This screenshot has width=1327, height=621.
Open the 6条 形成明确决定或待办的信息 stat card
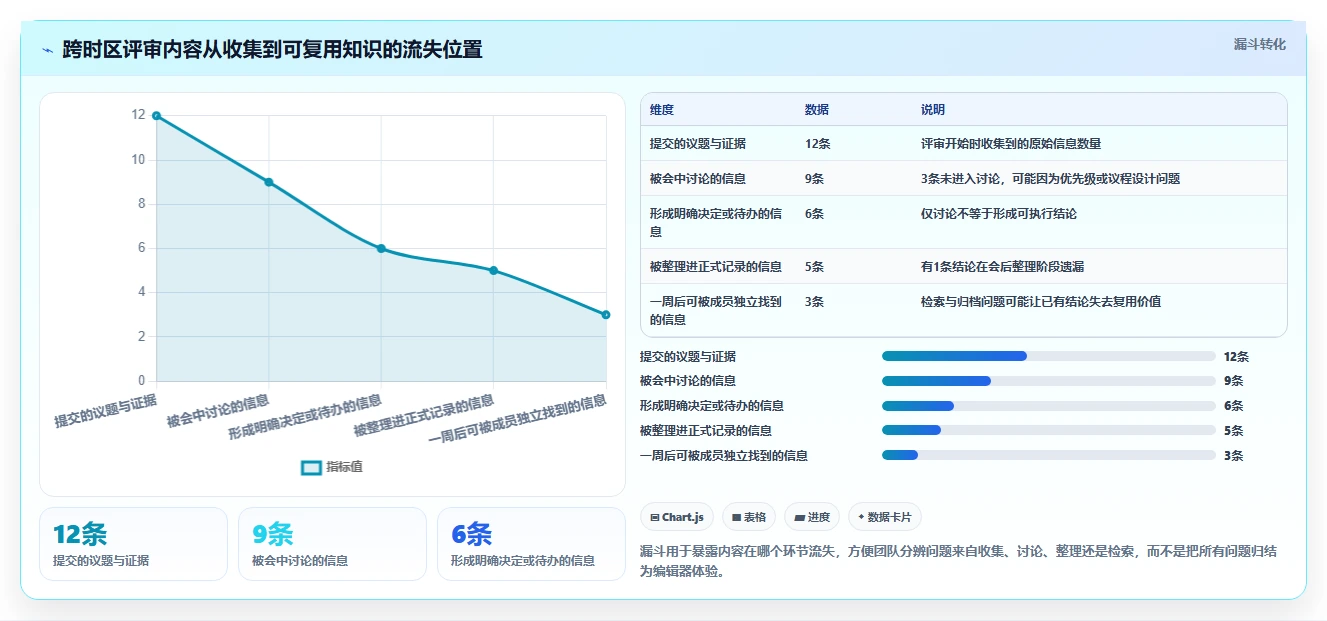(531, 544)
